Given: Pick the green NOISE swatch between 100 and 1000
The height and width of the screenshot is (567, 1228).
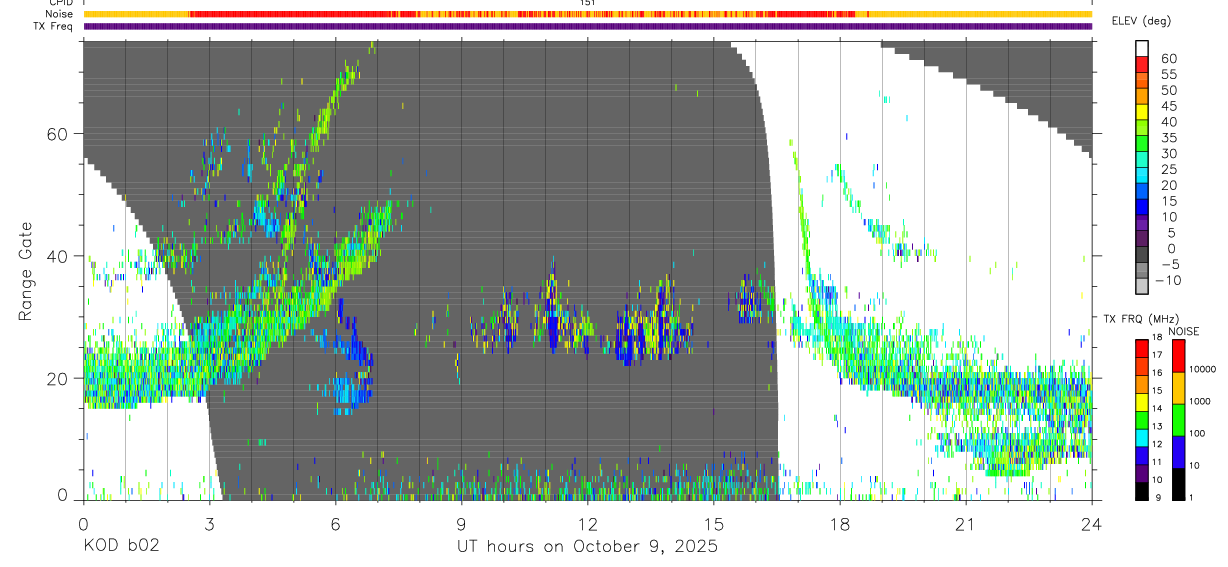Looking at the screenshot, I should [1178, 419].
